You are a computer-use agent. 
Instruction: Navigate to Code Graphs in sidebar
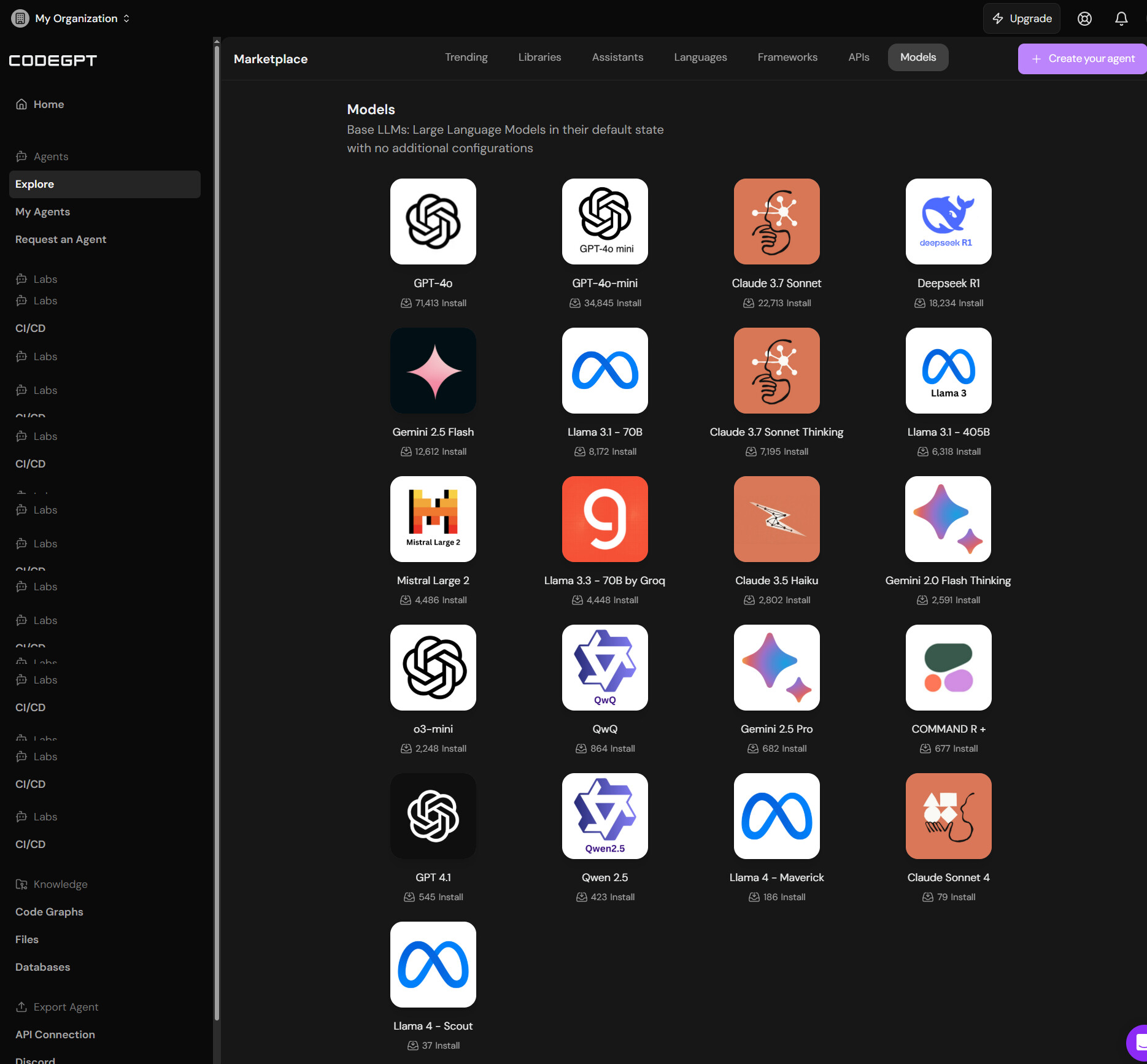(x=49, y=912)
